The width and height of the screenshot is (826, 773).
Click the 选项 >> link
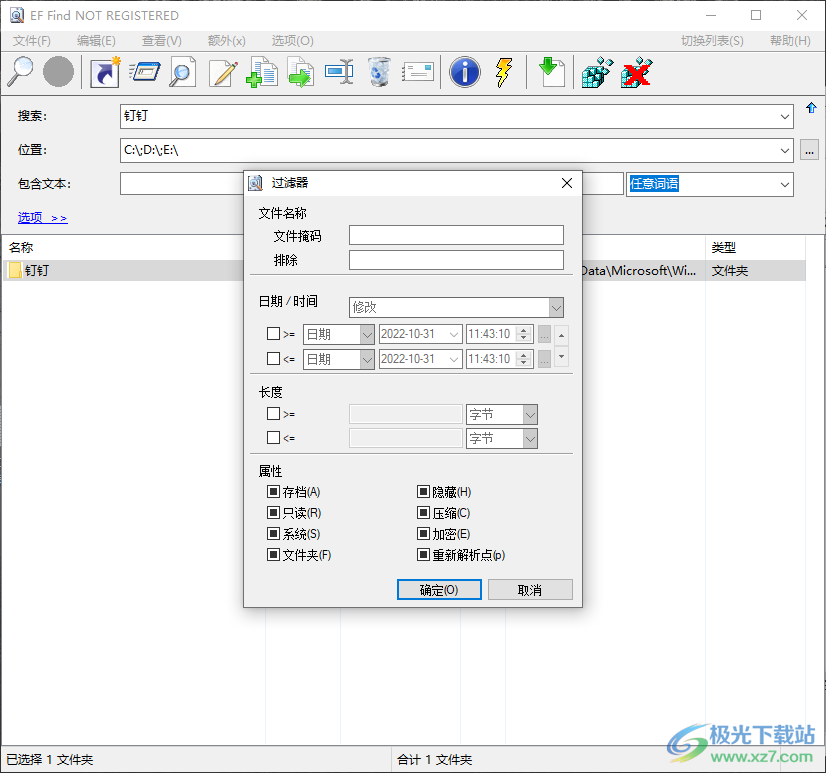click(43, 218)
